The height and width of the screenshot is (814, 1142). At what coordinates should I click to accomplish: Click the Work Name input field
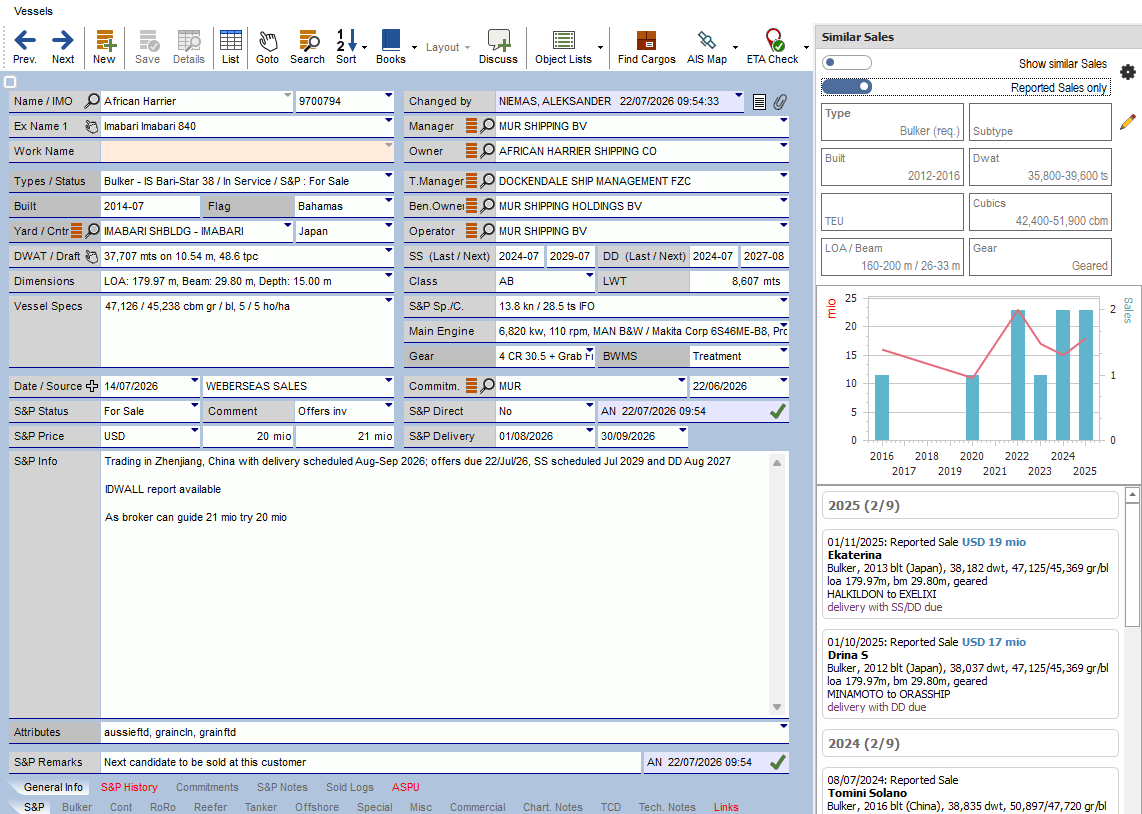pyautogui.click(x=247, y=151)
